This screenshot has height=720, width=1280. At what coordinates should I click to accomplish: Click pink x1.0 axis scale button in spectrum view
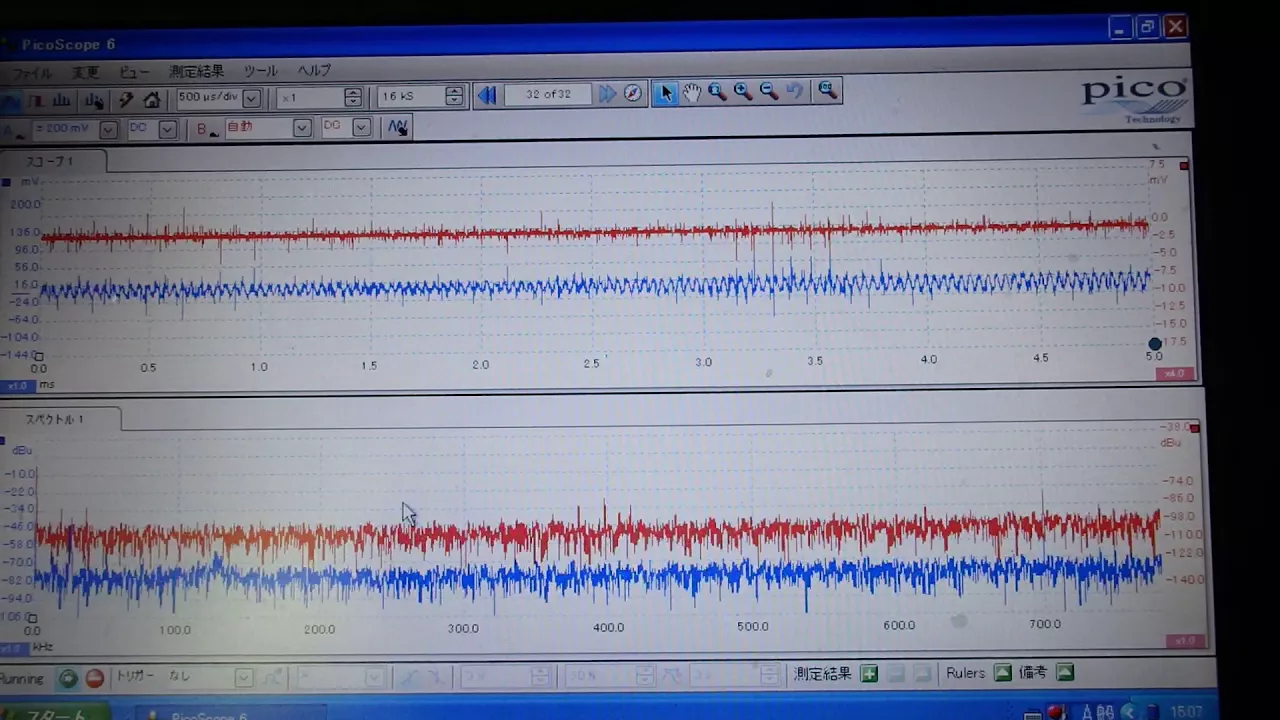1185,641
